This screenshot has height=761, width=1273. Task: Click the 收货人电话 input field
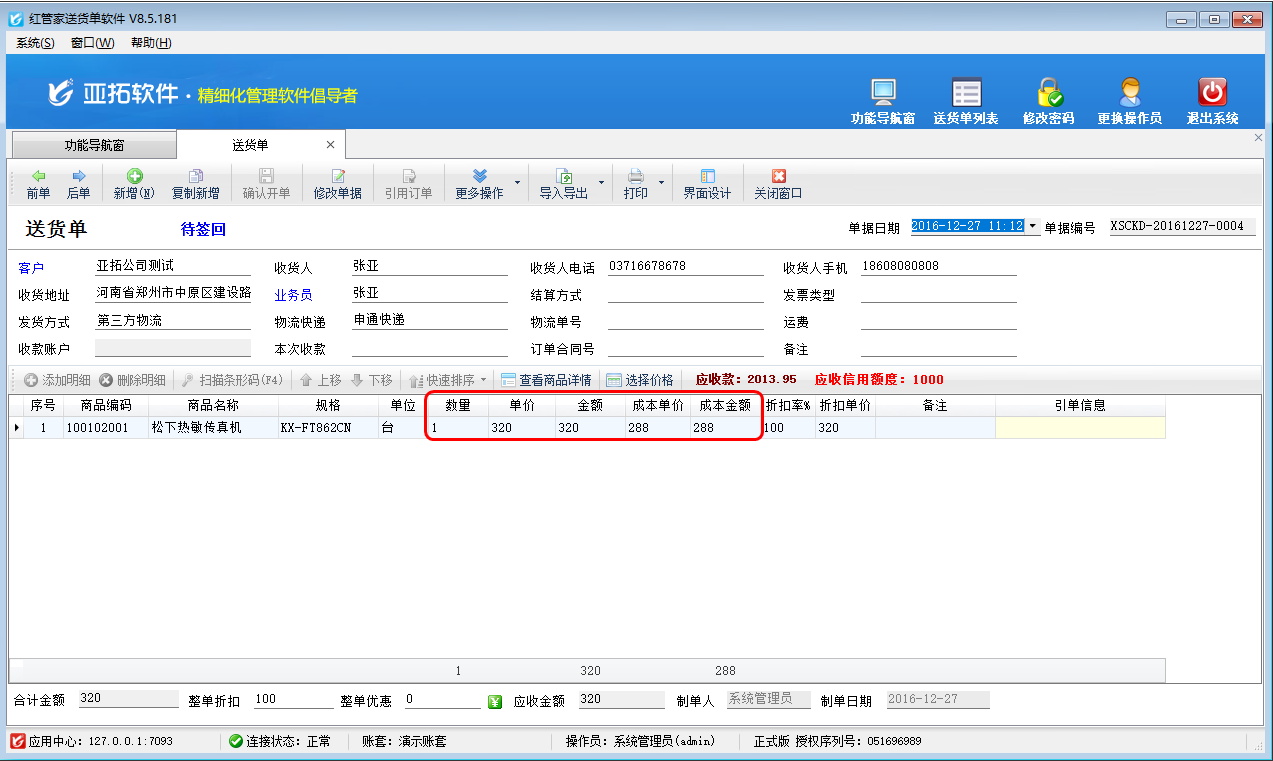[685, 267]
